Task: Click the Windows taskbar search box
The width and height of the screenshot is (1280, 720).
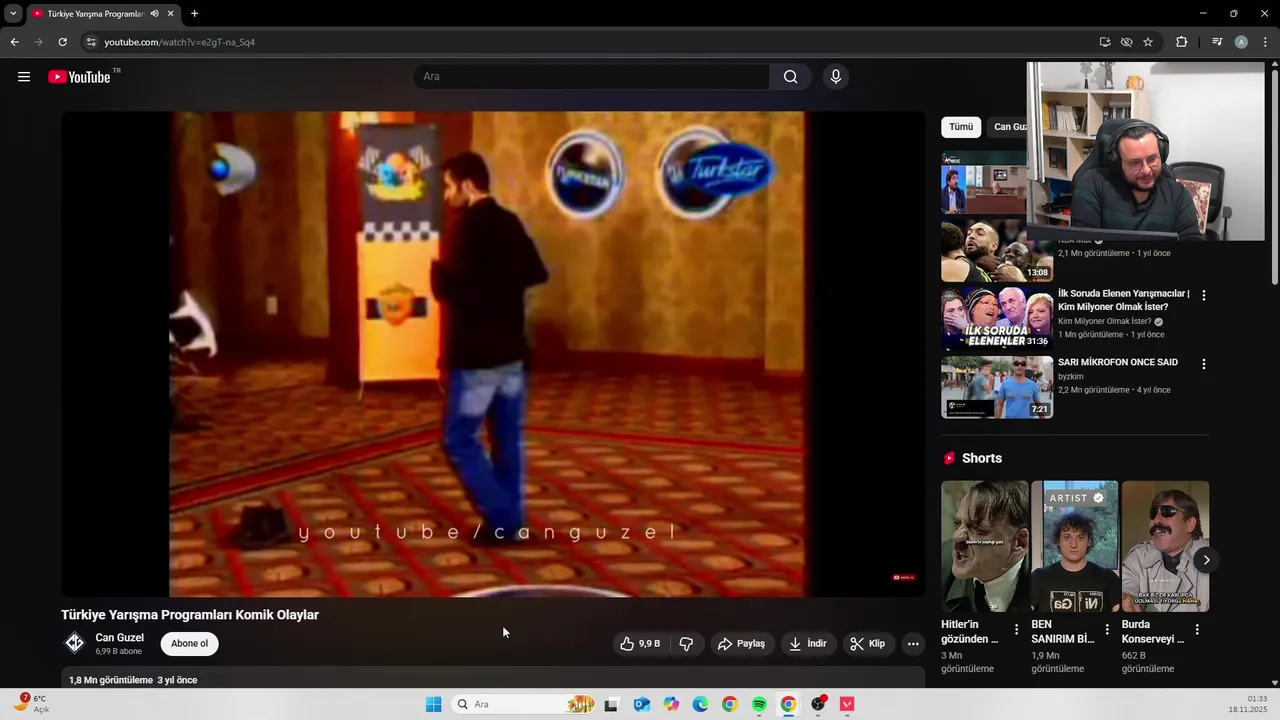Action: click(523, 704)
